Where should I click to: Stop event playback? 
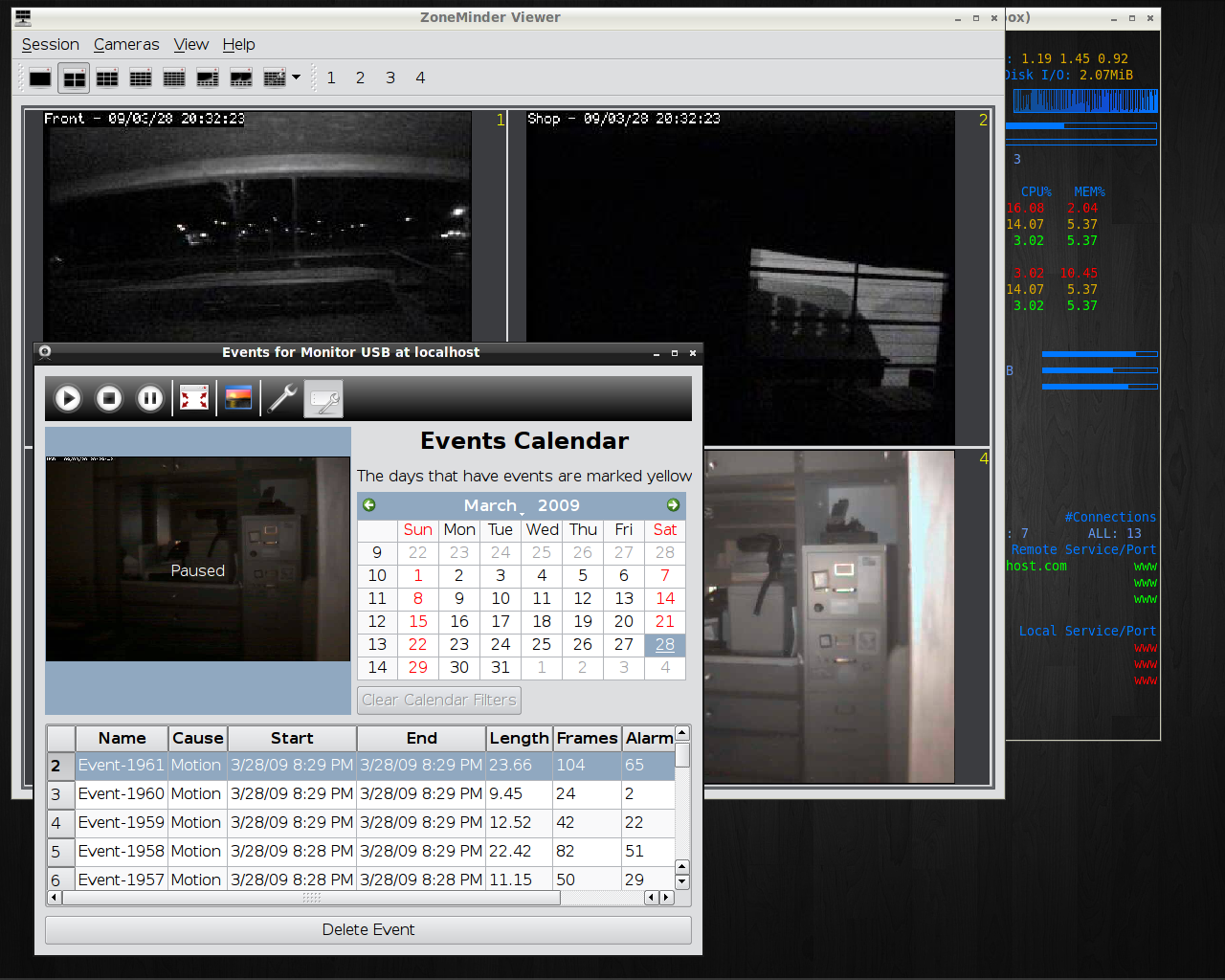[x=109, y=398]
